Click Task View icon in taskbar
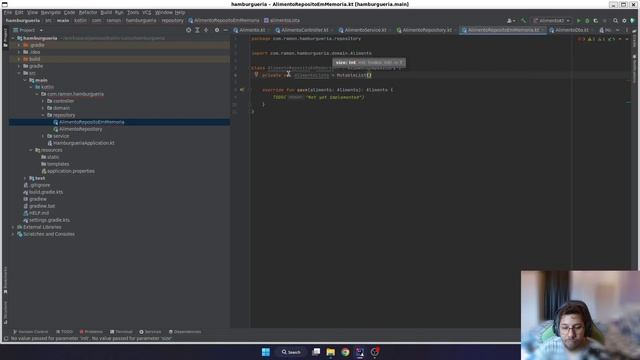Image resolution: width=640 pixels, height=360 pixels. [316, 352]
